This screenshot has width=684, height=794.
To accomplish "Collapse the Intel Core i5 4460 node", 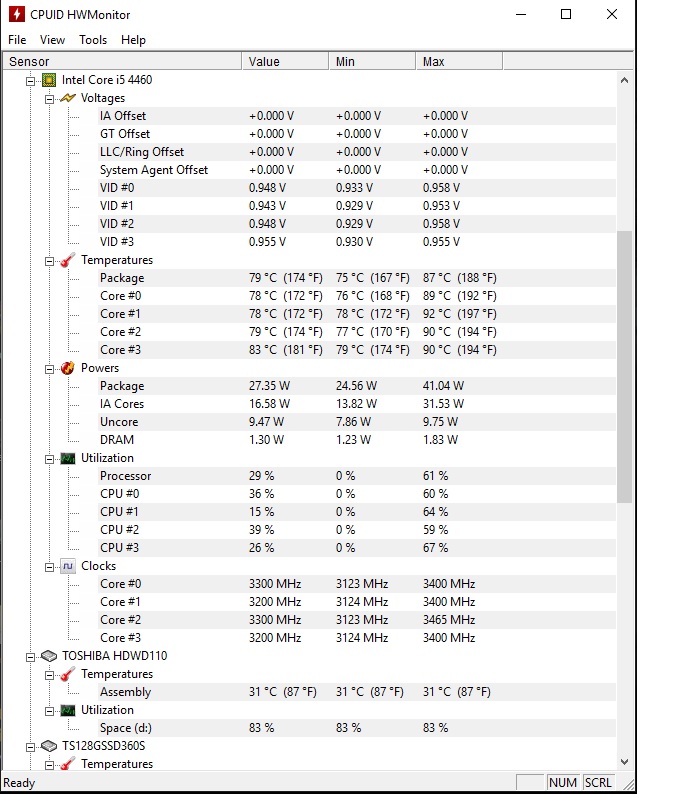I will point(31,81).
